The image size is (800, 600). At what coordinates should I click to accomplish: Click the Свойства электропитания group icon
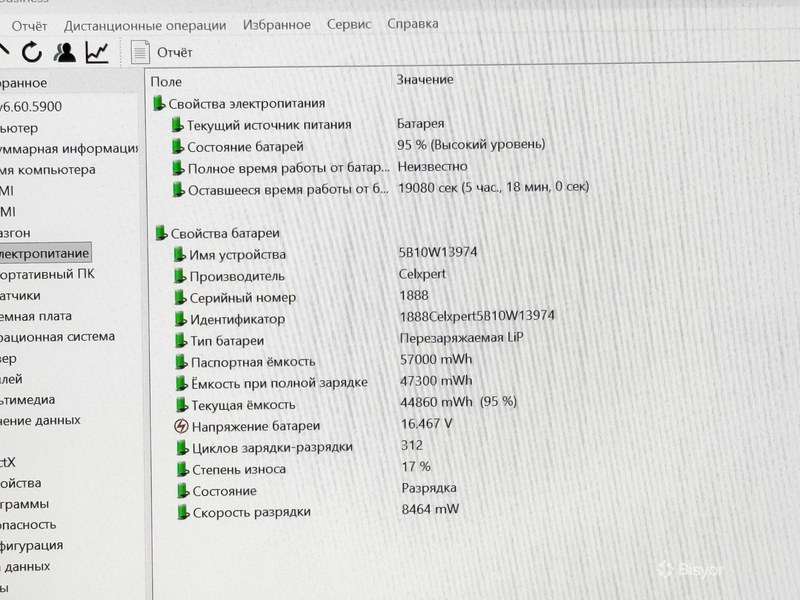pyautogui.click(x=159, y=104)
